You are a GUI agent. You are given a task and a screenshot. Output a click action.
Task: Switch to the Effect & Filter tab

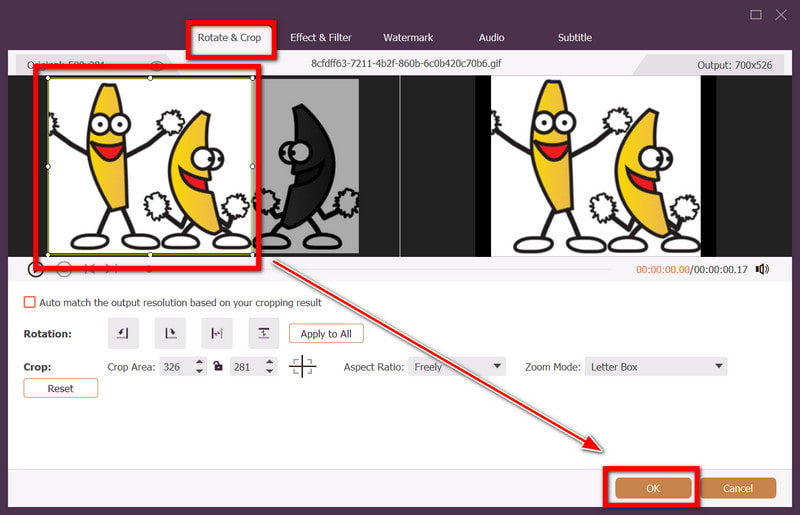321,38
